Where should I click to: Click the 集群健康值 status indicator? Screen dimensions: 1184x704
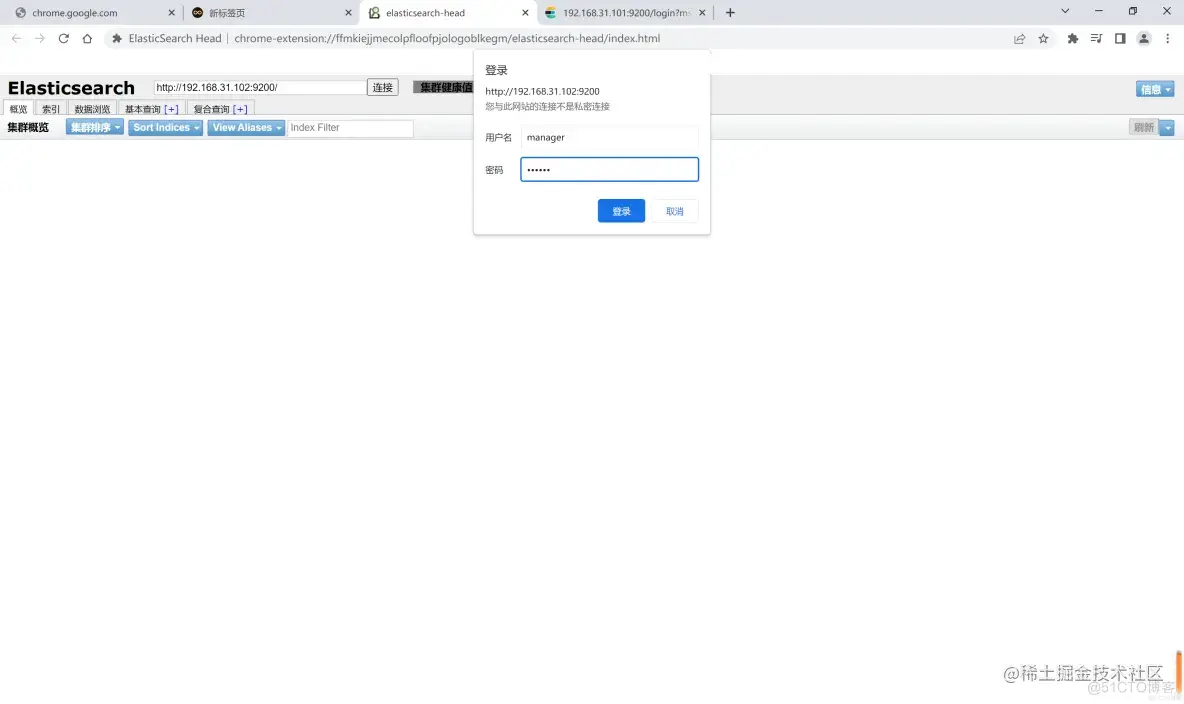[444, 88]
